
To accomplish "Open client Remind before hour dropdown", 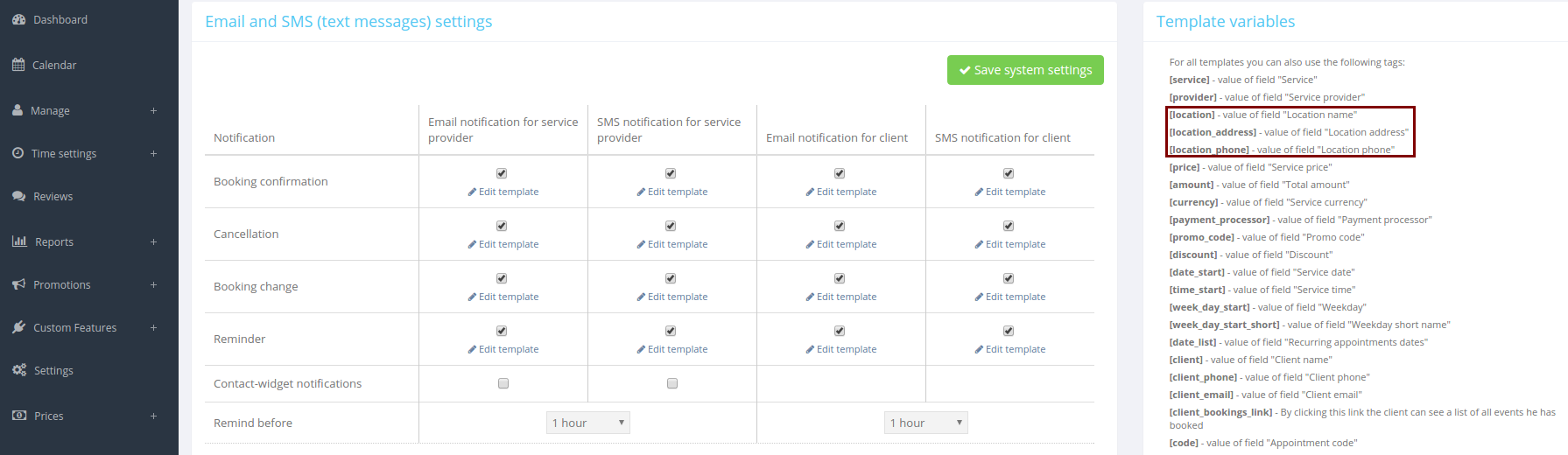I will [925, 423].
